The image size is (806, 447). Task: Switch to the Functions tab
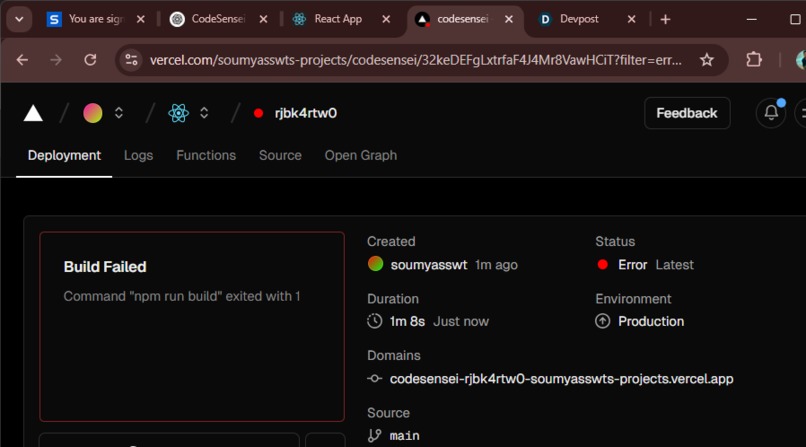click(206, 155)
